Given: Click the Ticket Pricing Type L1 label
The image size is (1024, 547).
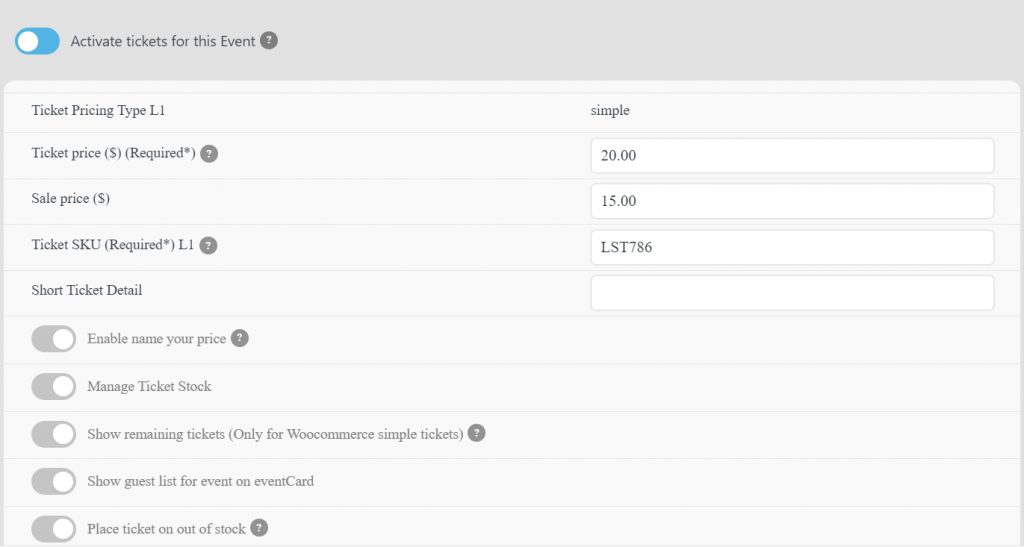Looking at the screenshot, I should click(x=98, y=110).
